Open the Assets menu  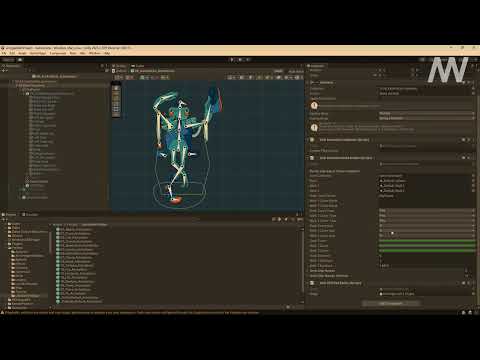(22, 53)
